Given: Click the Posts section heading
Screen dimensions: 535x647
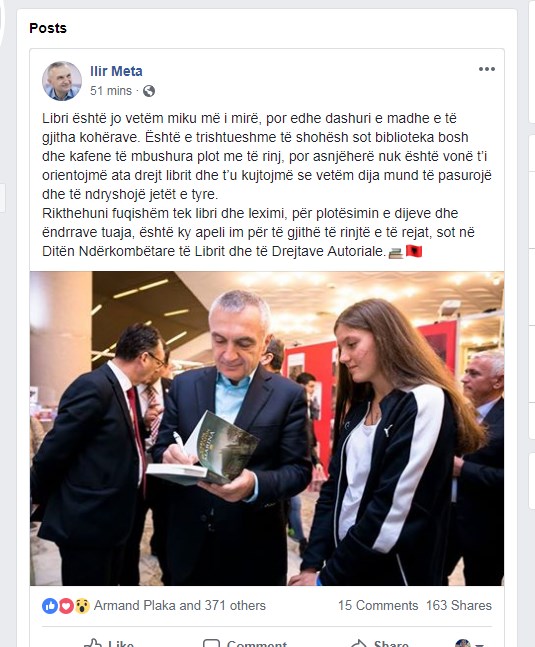Looking at the screenshot, I should click(48, 28).
